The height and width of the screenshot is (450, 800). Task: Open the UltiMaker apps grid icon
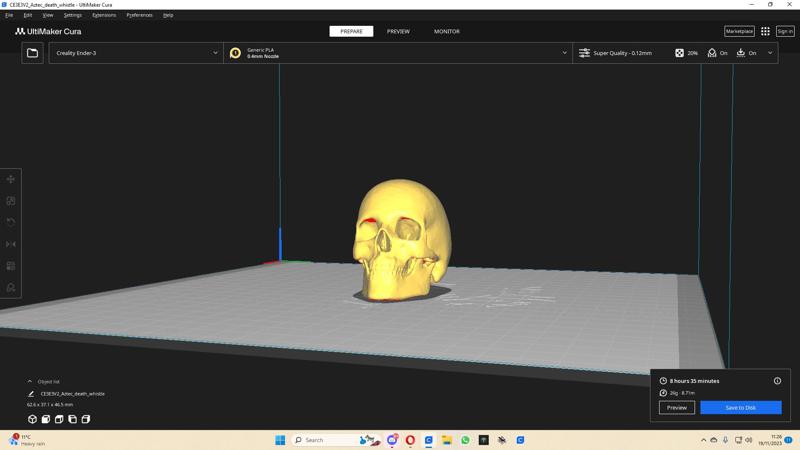pyautogui.click(x=765, y=32)
